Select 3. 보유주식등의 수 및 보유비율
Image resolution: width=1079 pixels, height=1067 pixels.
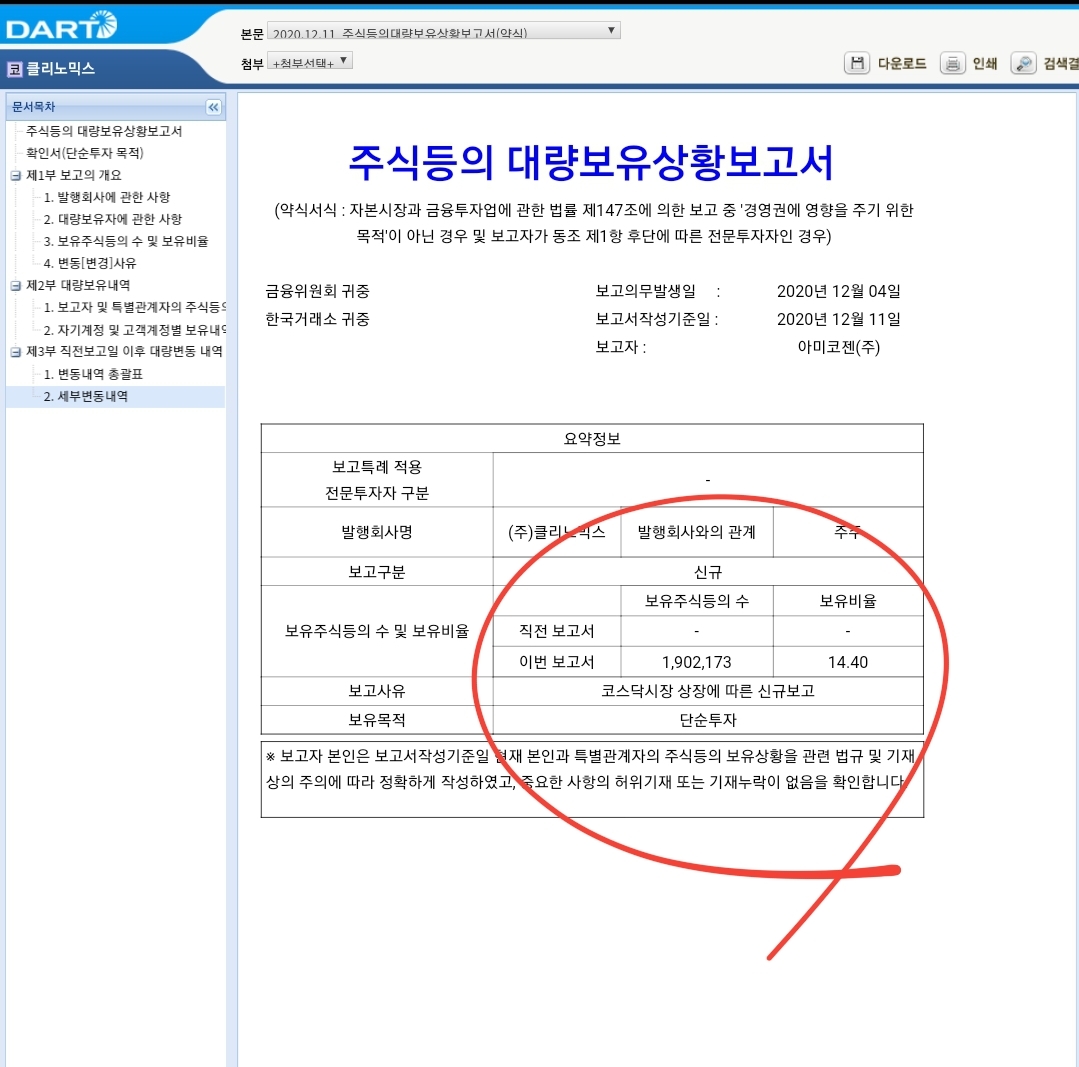point(126,241)
